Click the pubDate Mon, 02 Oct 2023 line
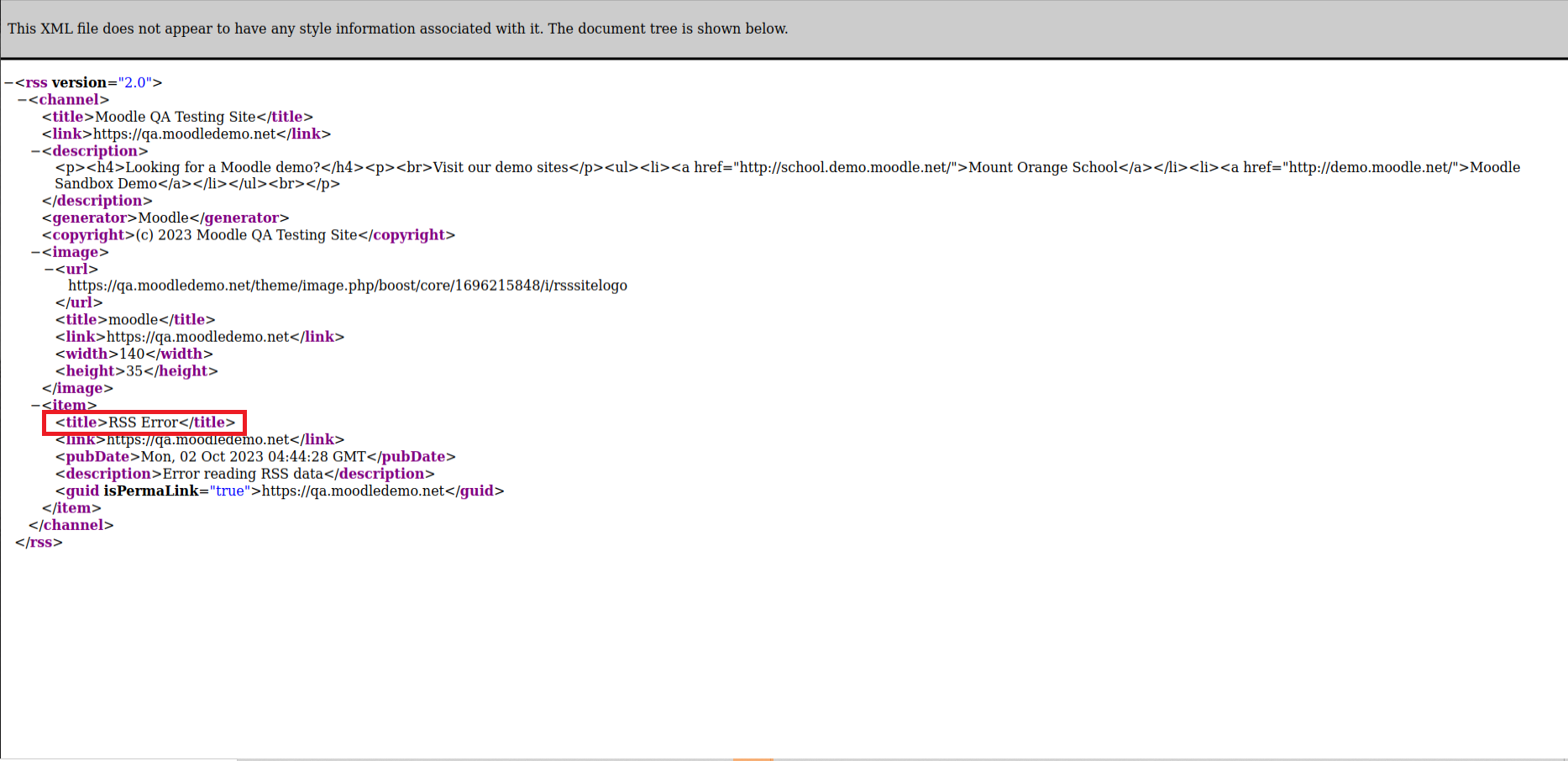 255,457
